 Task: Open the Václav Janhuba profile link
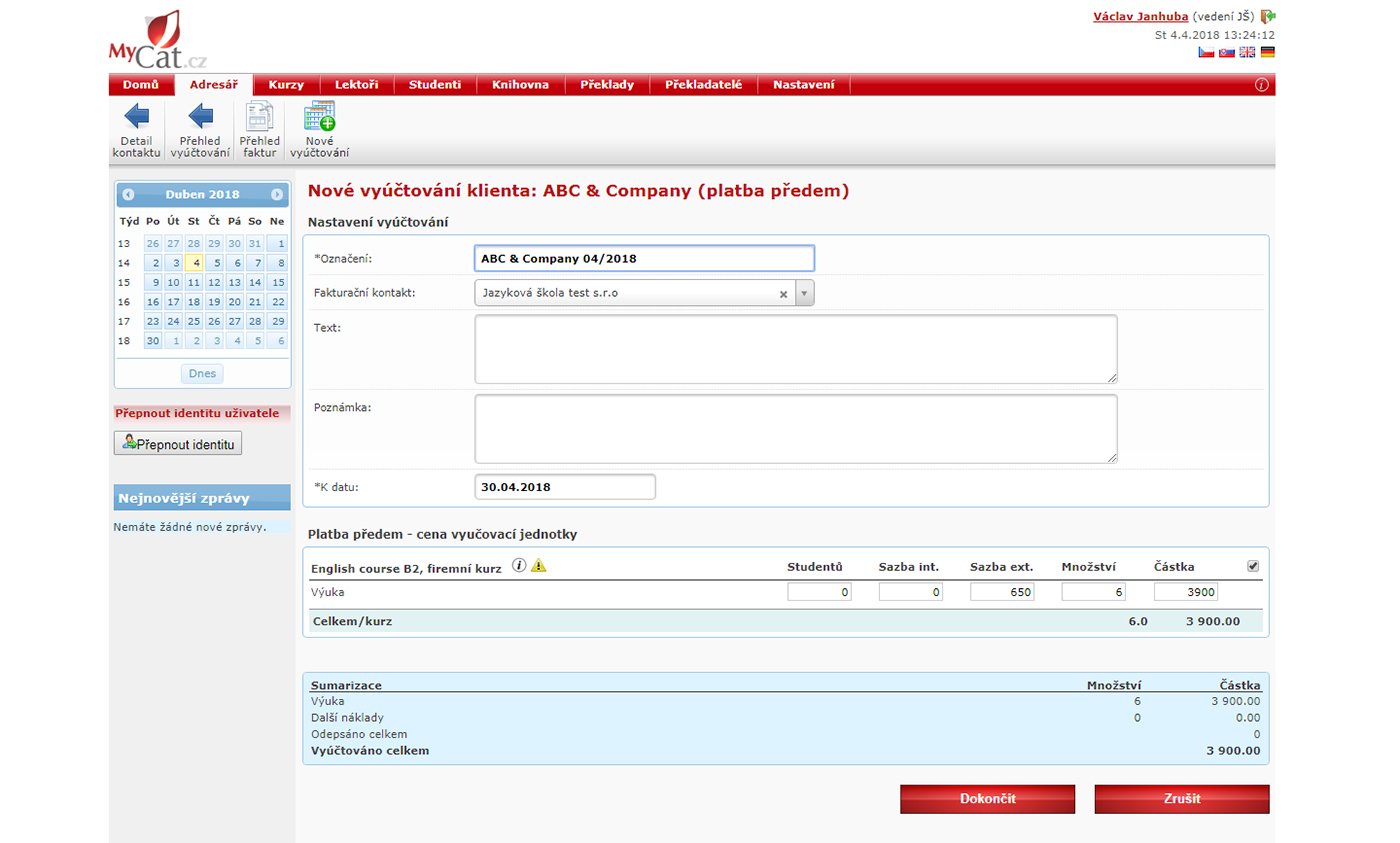coord(1140,17)
